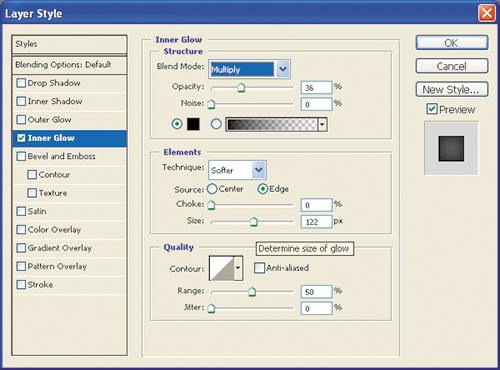The image size is (500, 370).
Task: Click the Multiply blend mode field
Action: (242, 69)
